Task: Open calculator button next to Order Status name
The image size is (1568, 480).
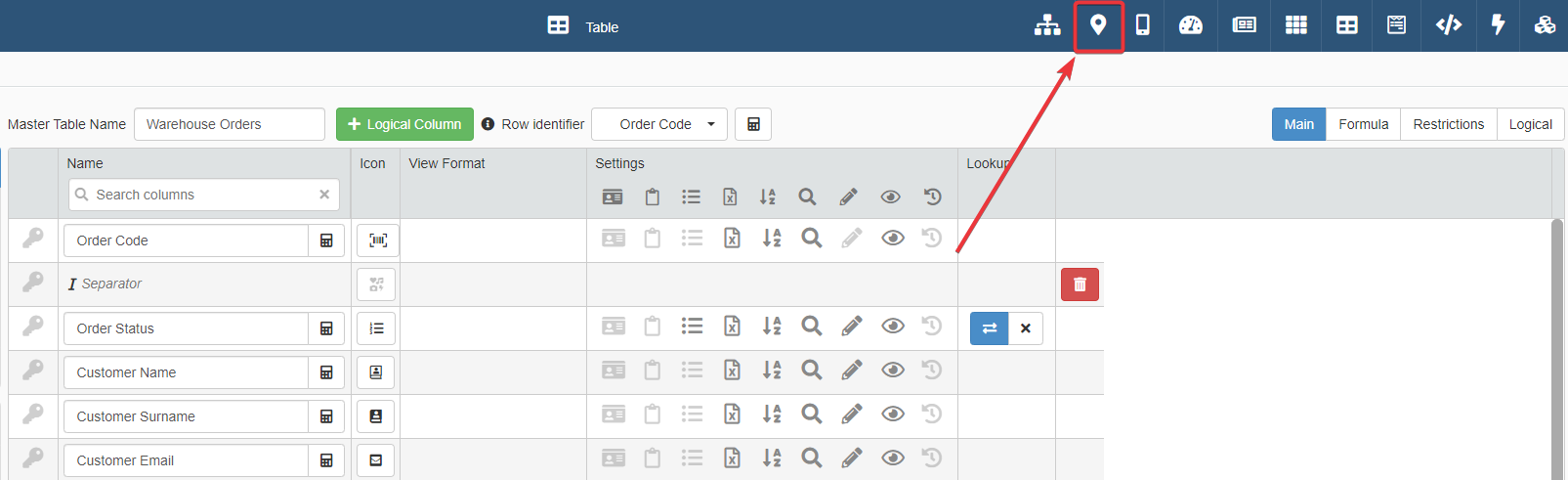Action: click(326, 328)
